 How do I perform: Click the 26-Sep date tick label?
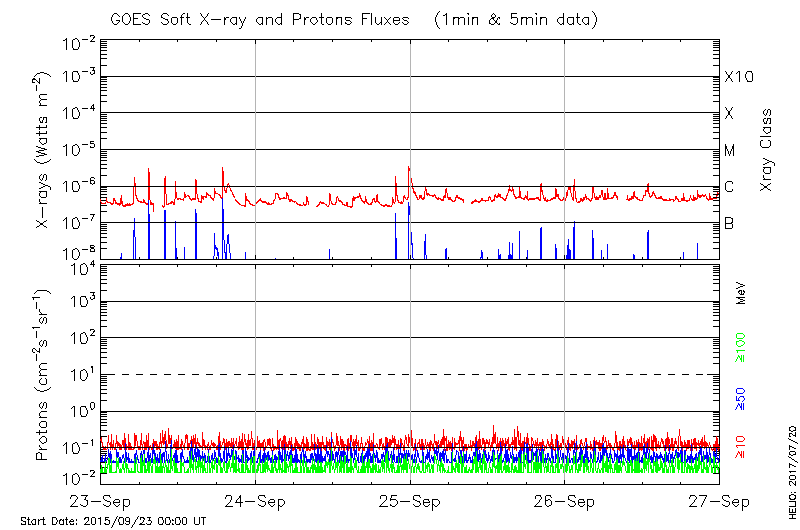(565, 501)
